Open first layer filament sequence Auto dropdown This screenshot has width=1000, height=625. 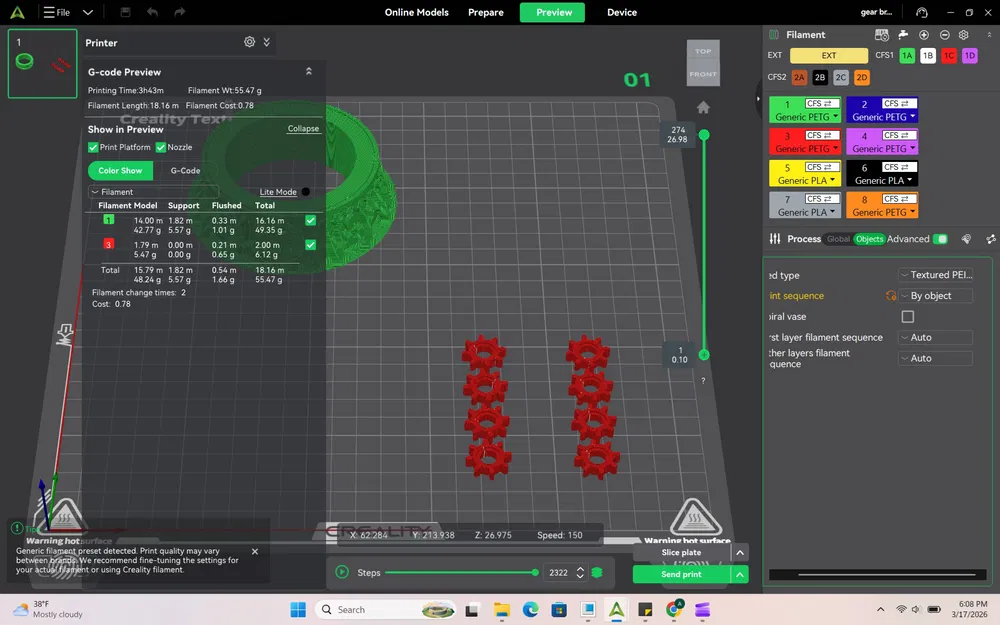pos(936,337)
